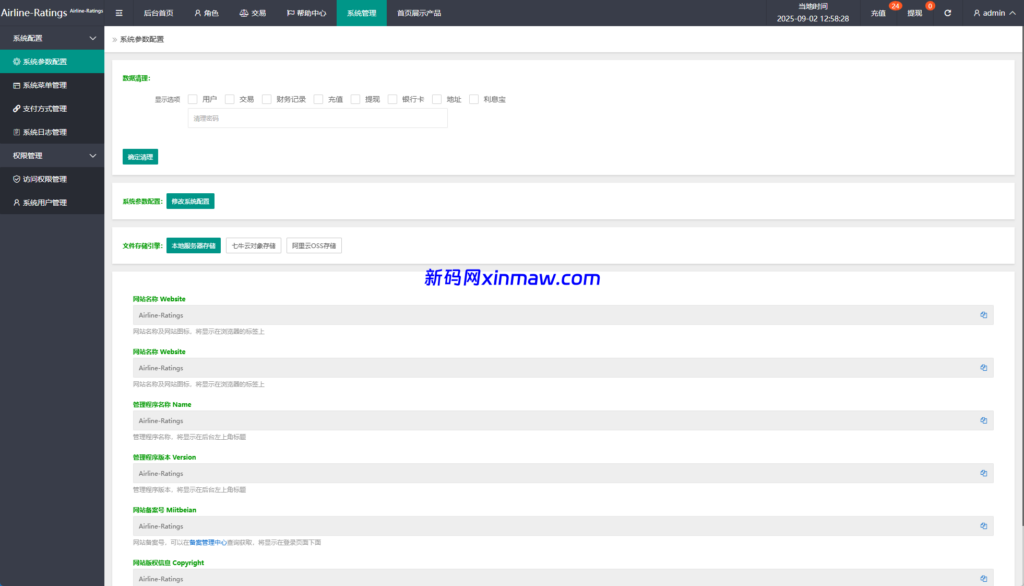Click the 修改系统配置 button
This screenshot has height=586, width=1024.
tap(192, 200)
